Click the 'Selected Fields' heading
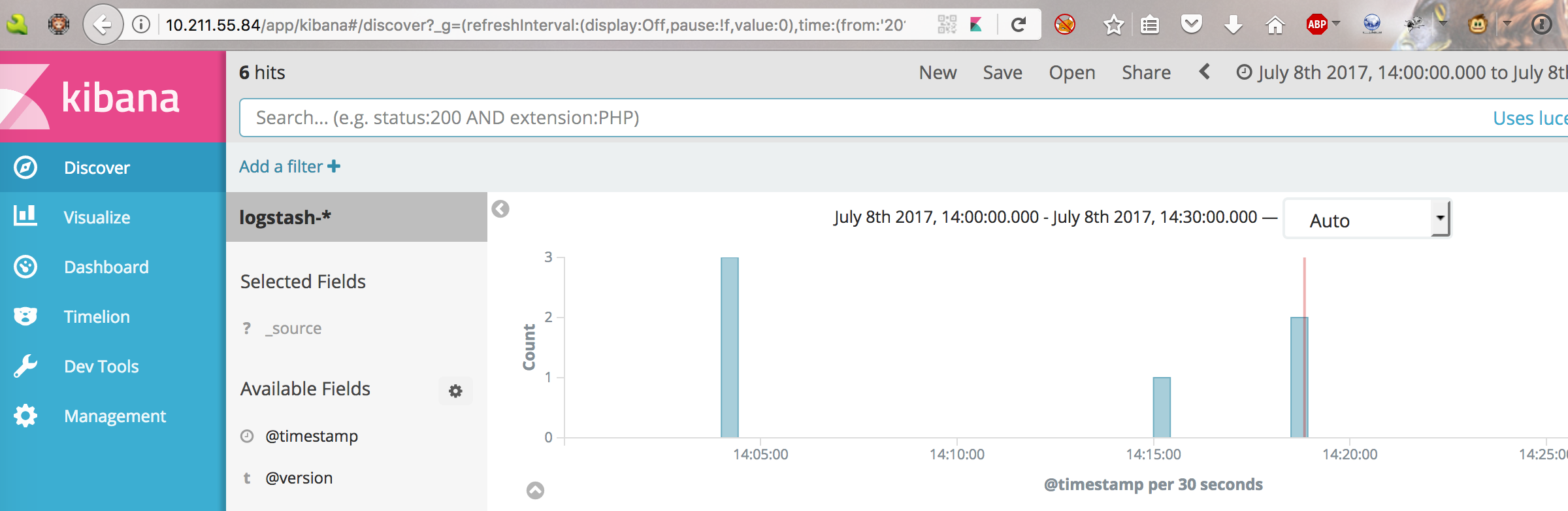This screenshot has width=1568, height=511. point(302,282)
